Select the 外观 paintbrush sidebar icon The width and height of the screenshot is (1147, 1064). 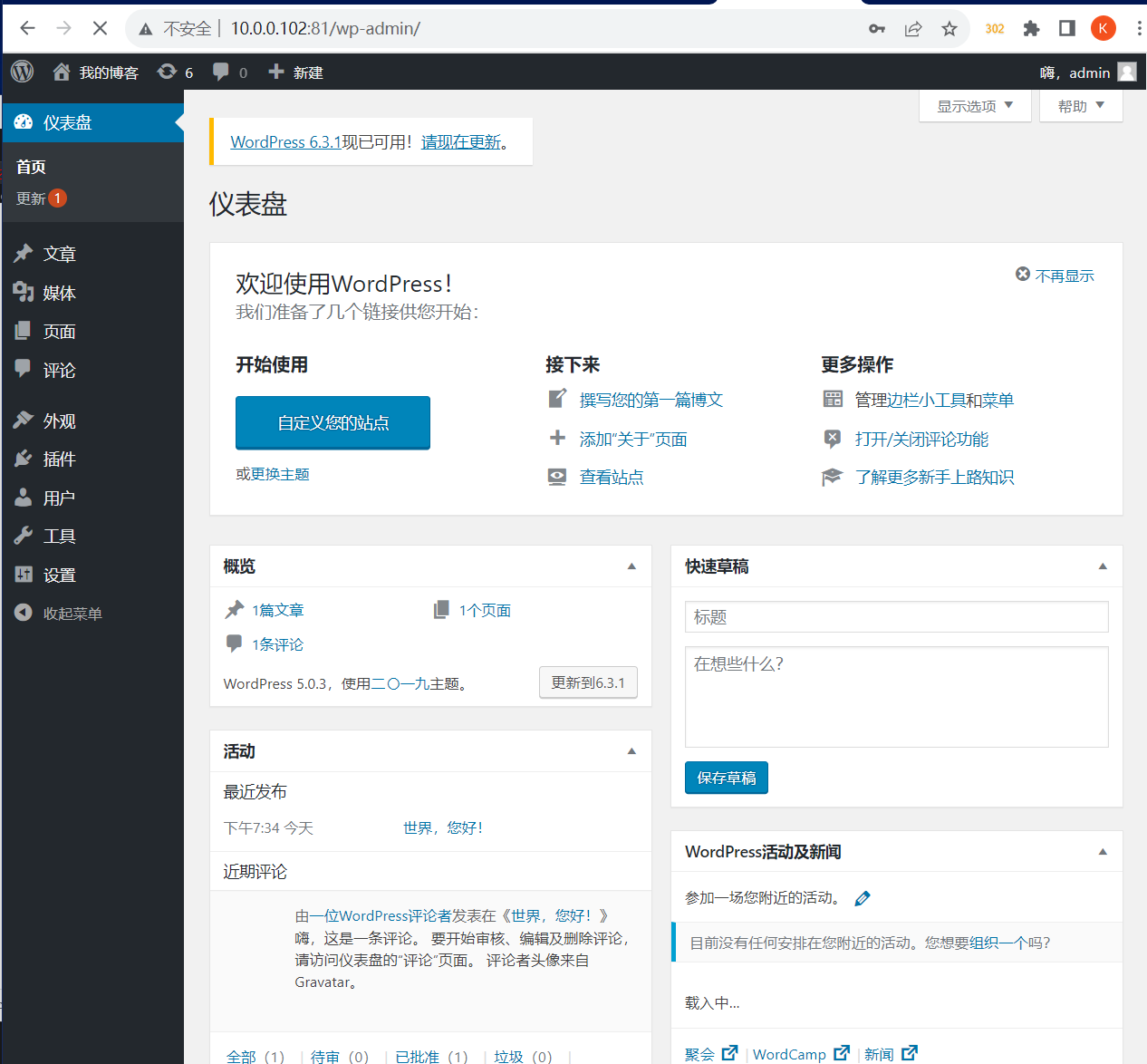(x=23, y=419)
